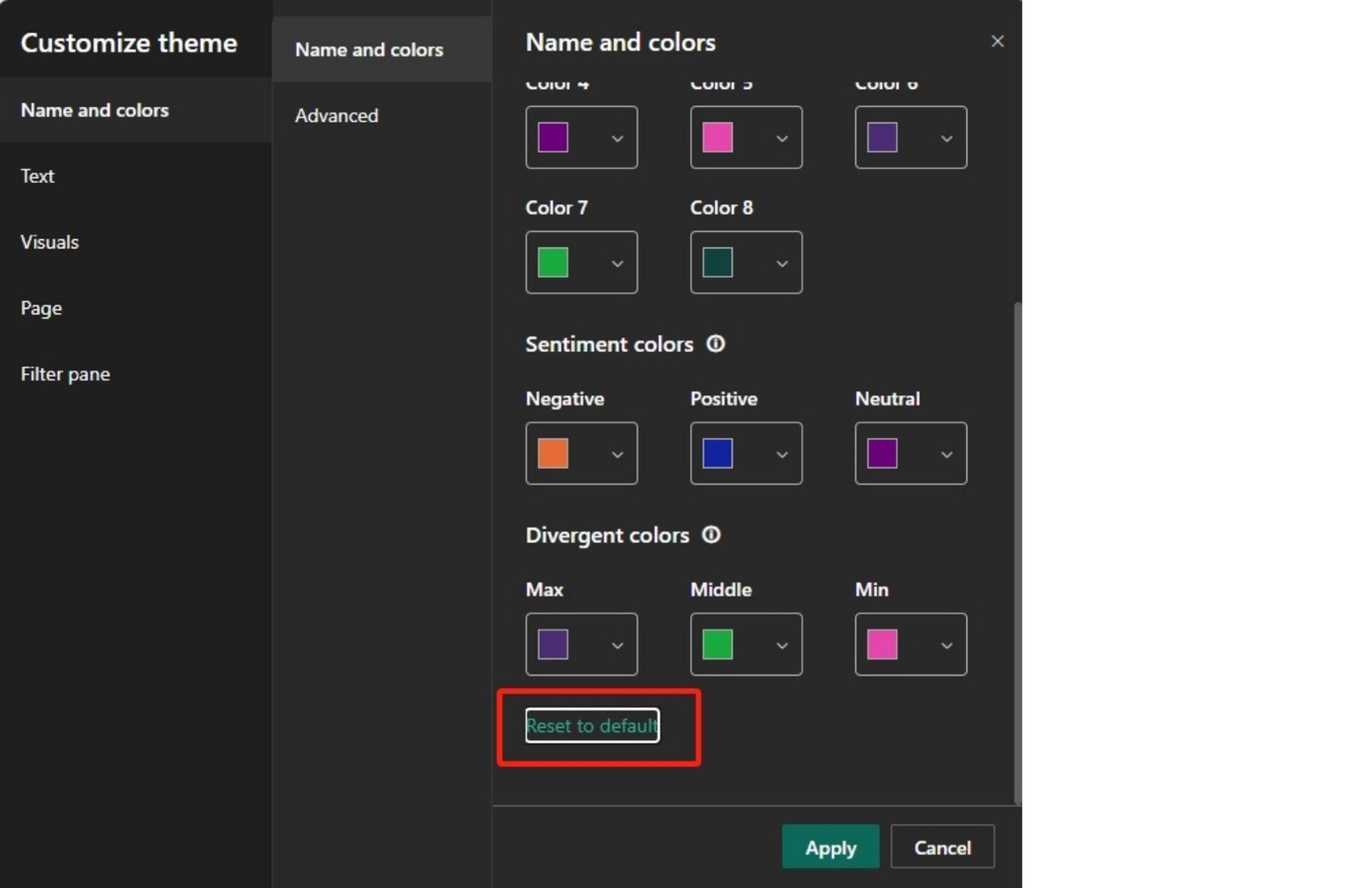This screenshot has width=1372, height=888.
Task: Select the green Middle color swatch
Action: [717, 644]
